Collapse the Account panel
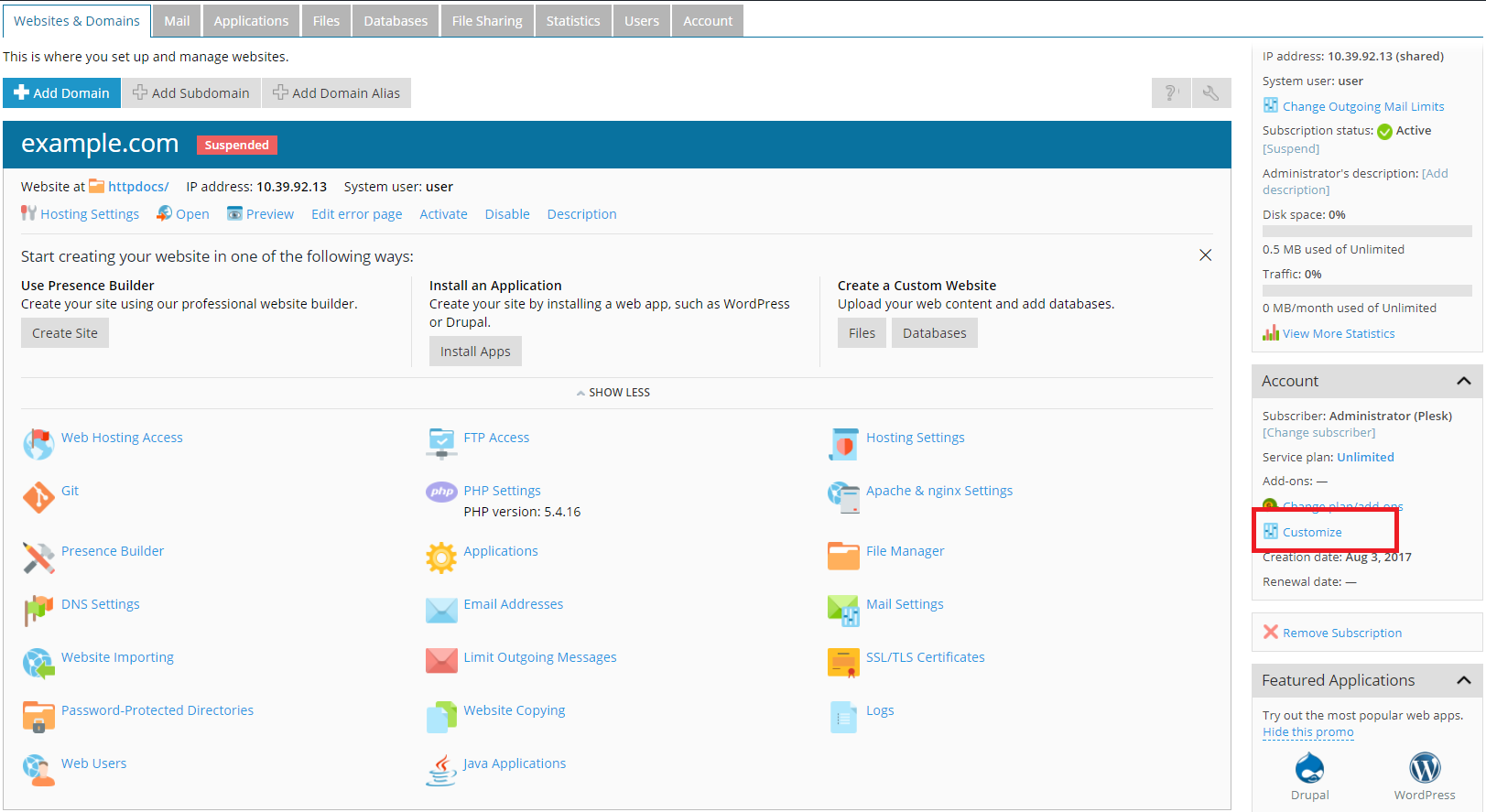The width and height of the screenshot is (1486, 812). pyautogui.click(x=1463, y=381)
